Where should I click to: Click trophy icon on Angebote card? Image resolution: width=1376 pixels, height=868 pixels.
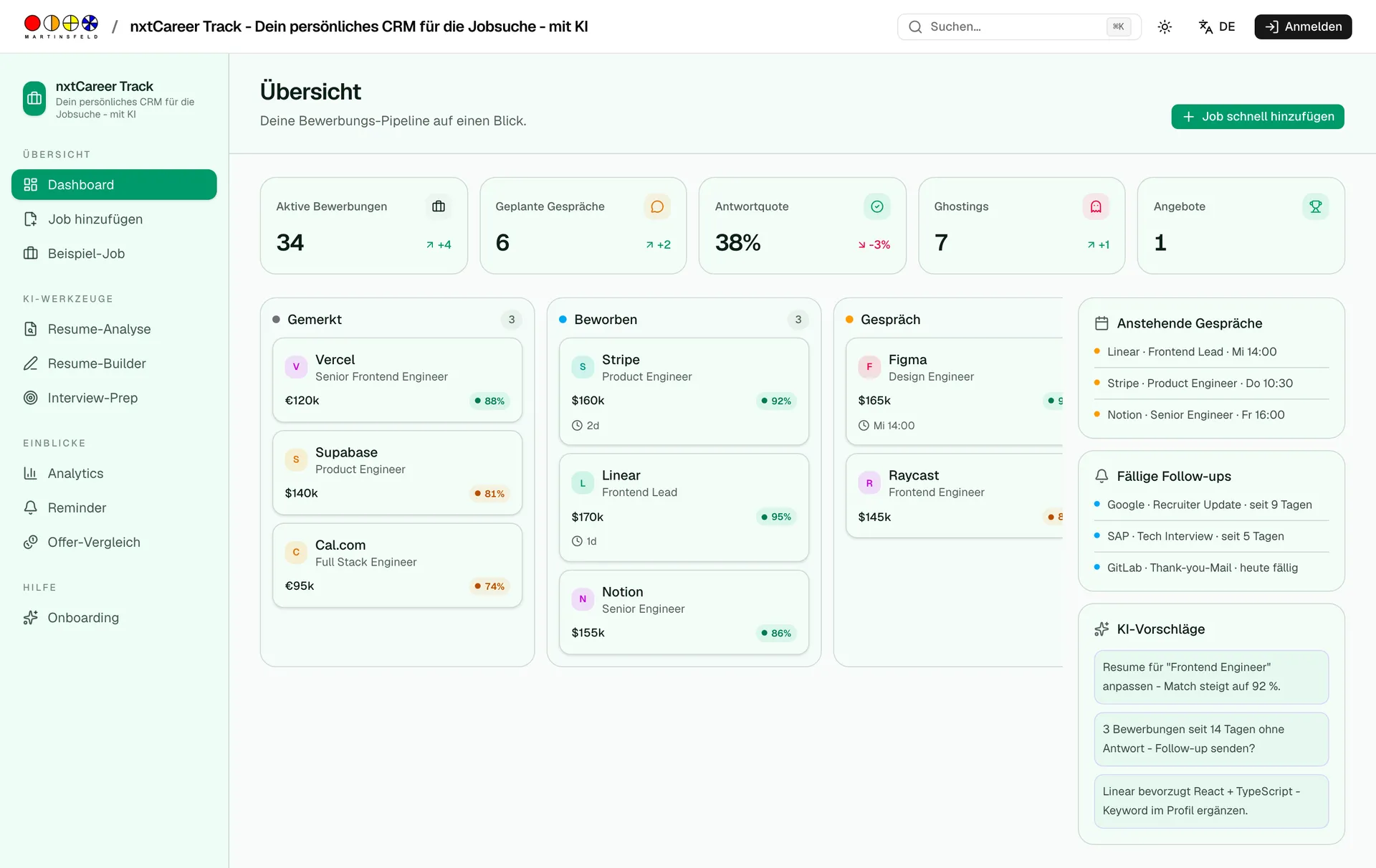pyautogui.click(x=1316, y=206)
